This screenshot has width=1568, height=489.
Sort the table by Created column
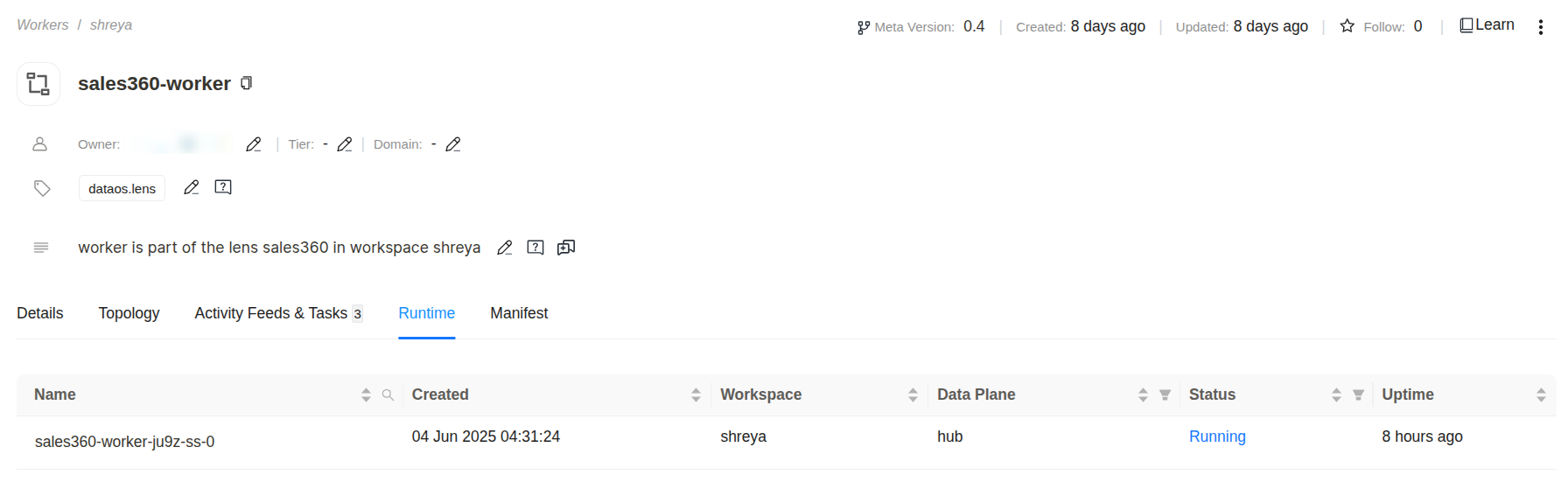[x=696, y=395]
